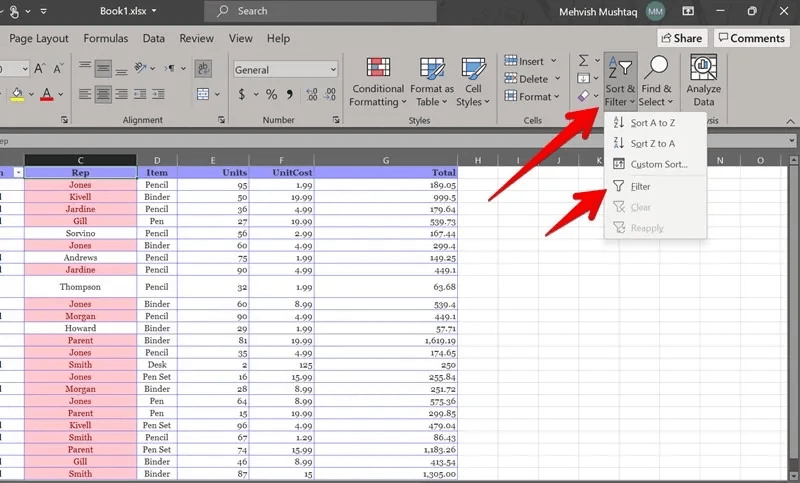This screenshot has height=483, width=800.
Task: Click the AutoSum sigma icon
Action: pos(584,61)
